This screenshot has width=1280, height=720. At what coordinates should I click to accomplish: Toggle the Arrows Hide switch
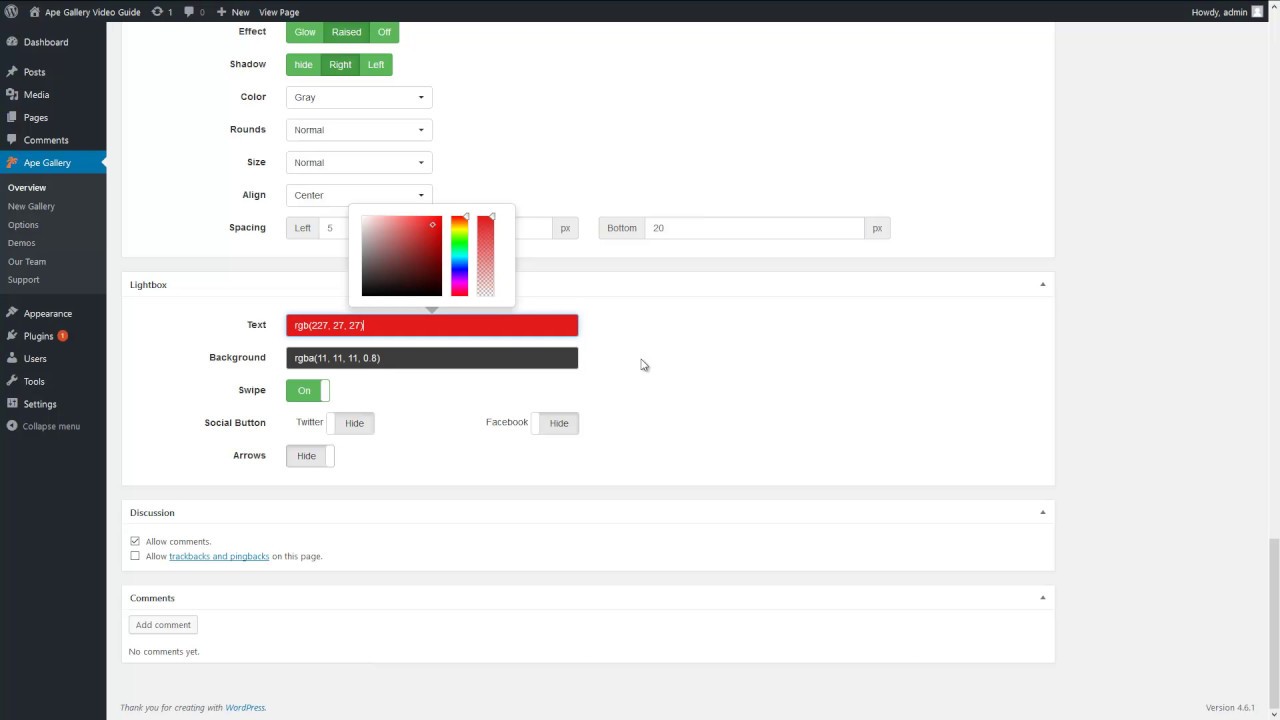(x=310, y=456)
